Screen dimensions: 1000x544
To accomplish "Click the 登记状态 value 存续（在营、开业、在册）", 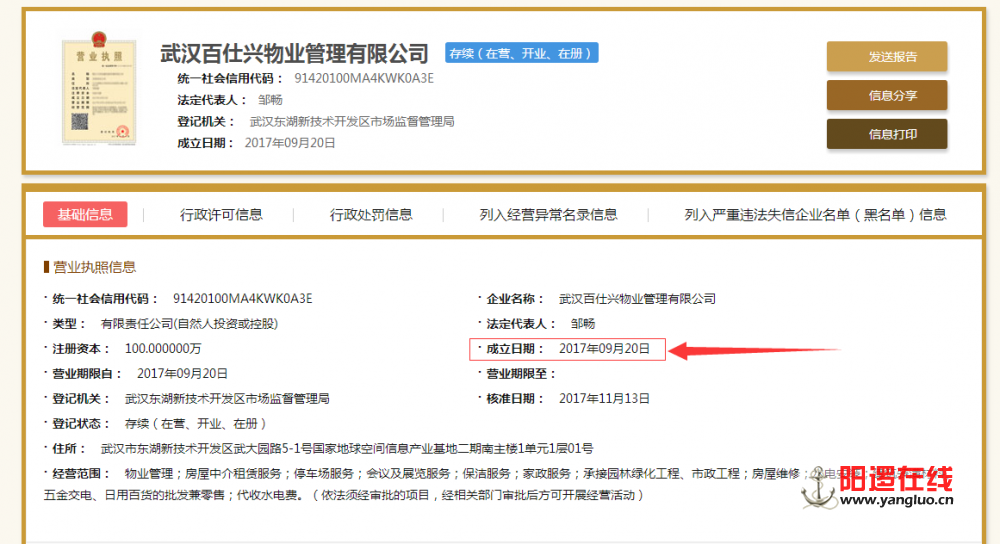I will [x=195, y=423].
